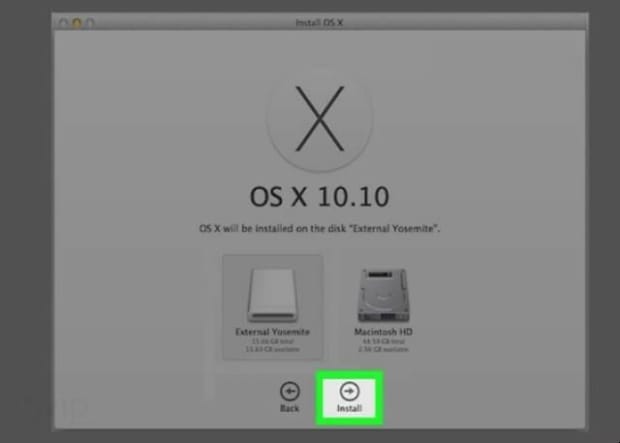Minimize the Install OS X window
Image resolution: width=620 pixels, height=443 pixels.
click(x=75, y=22)
